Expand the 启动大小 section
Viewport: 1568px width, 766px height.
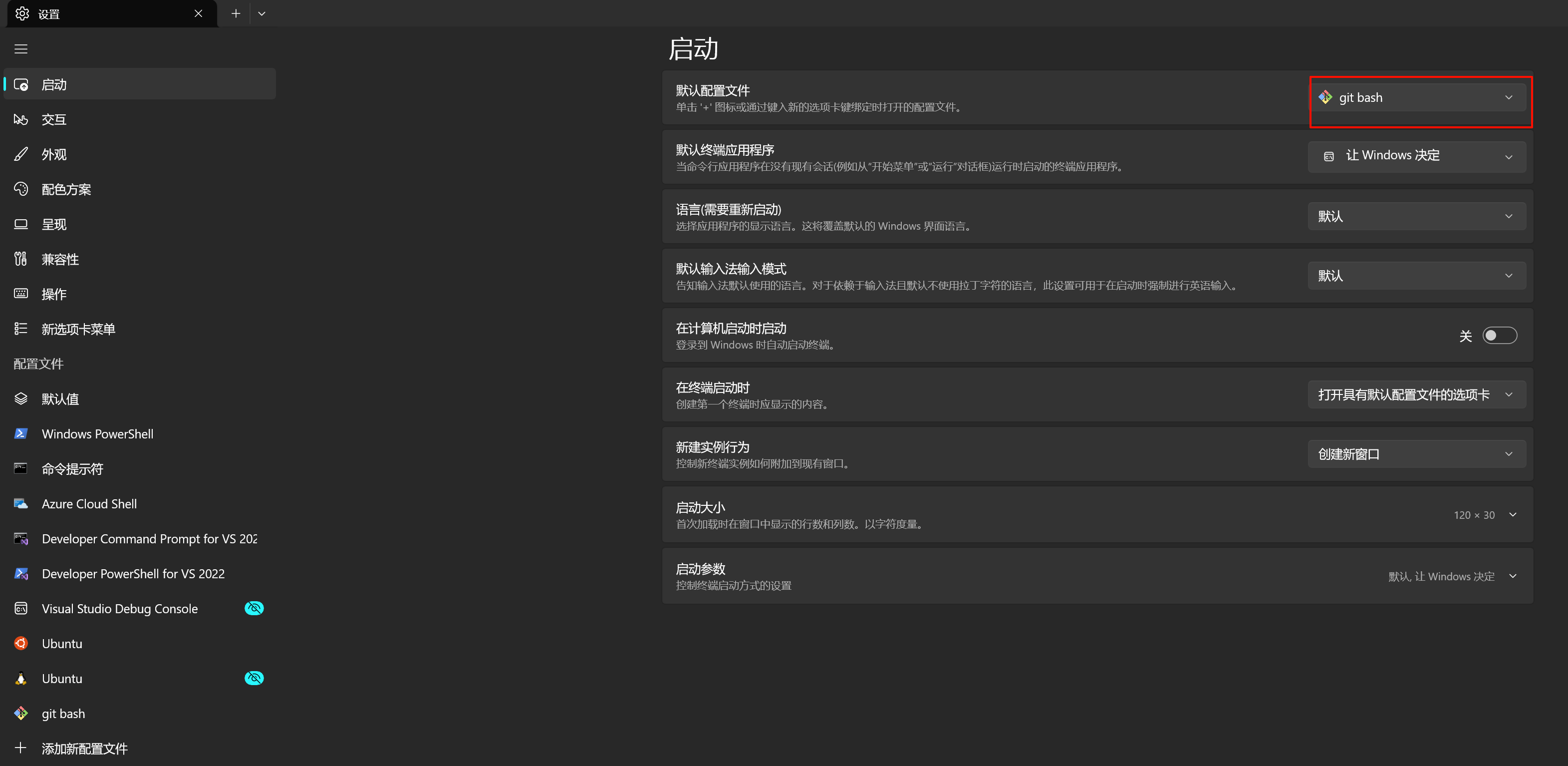tap(1513, 515)
